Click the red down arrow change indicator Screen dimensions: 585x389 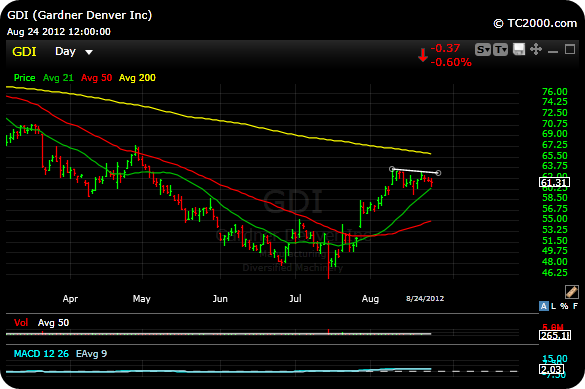(x=423, y=55)
